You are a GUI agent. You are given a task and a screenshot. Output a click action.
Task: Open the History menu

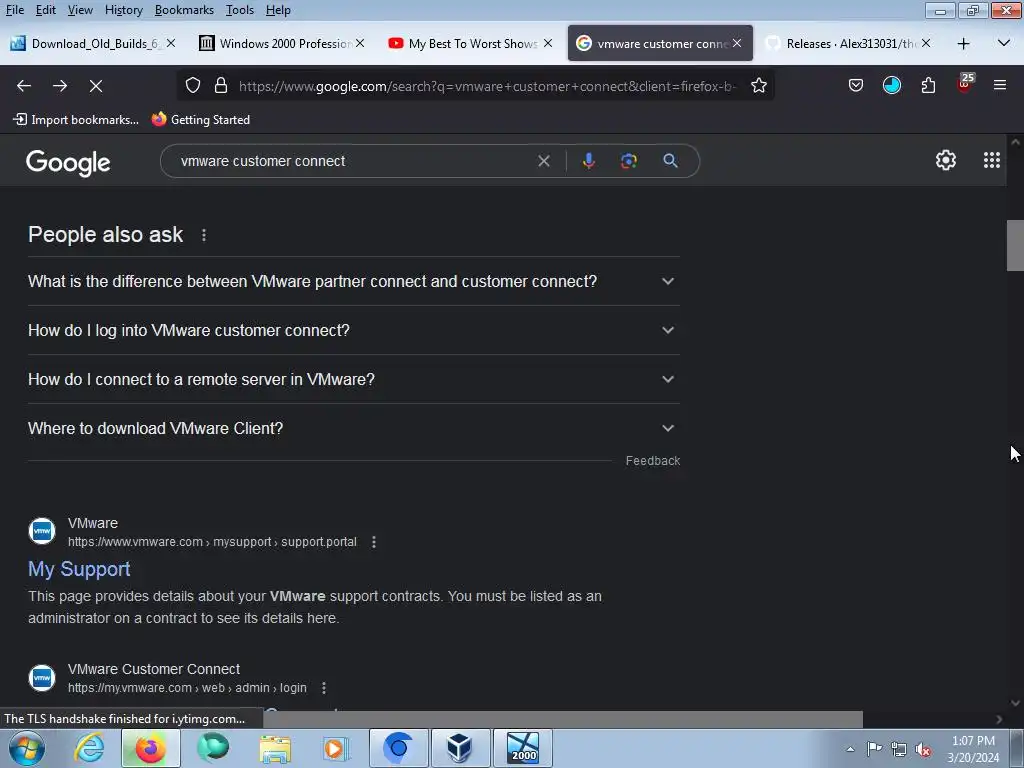coord(123,10)
